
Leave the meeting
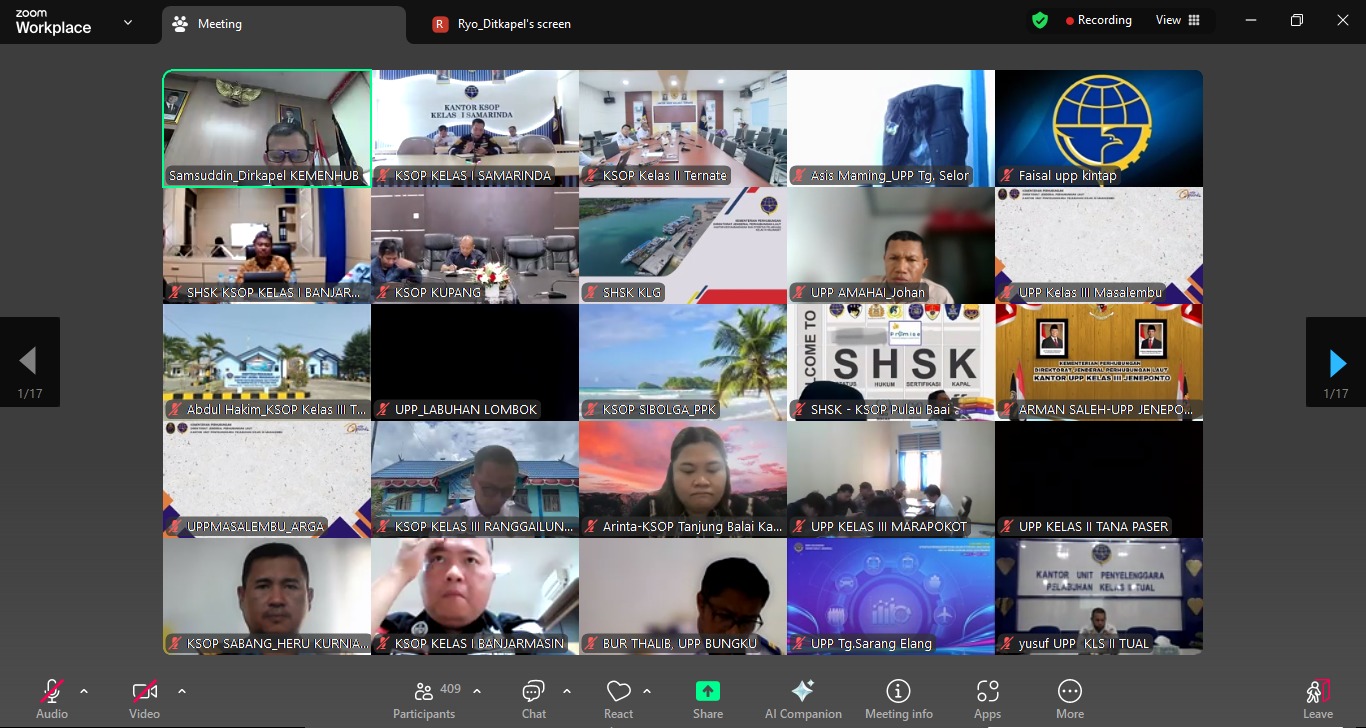(x=1317, y=699)
